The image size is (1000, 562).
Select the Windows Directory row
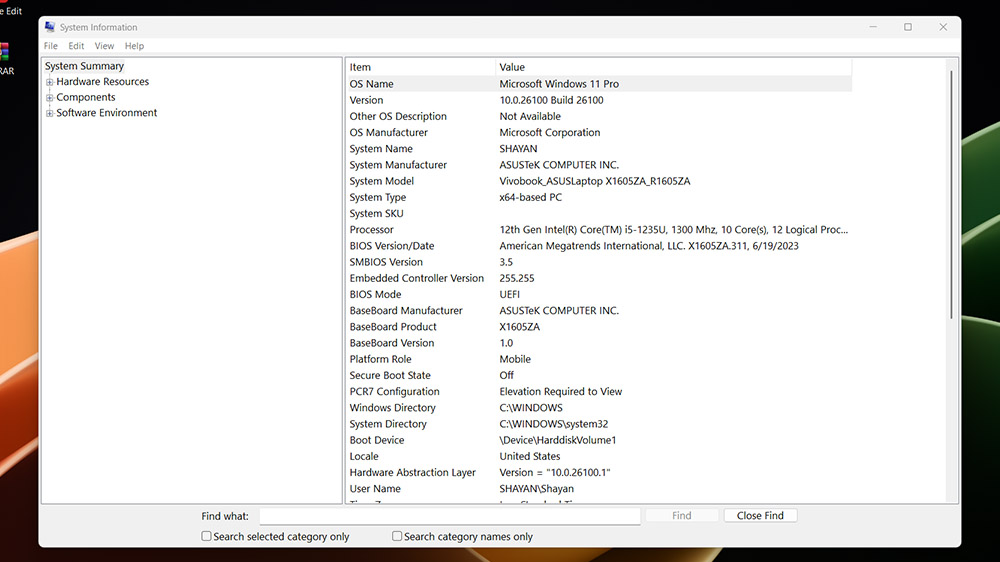pyautogui.click(x=599, y=408)
